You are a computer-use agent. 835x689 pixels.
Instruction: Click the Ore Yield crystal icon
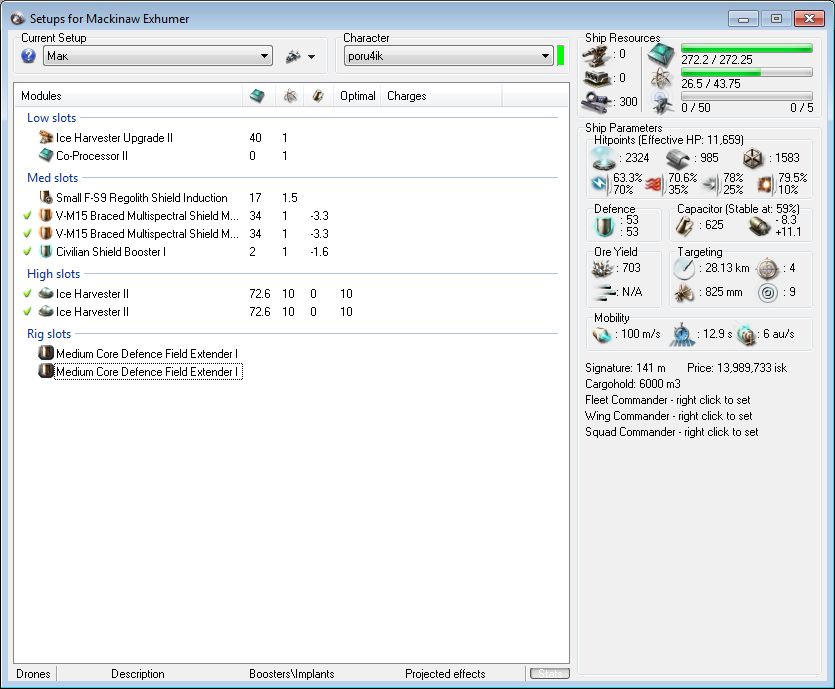click(602, 268)
